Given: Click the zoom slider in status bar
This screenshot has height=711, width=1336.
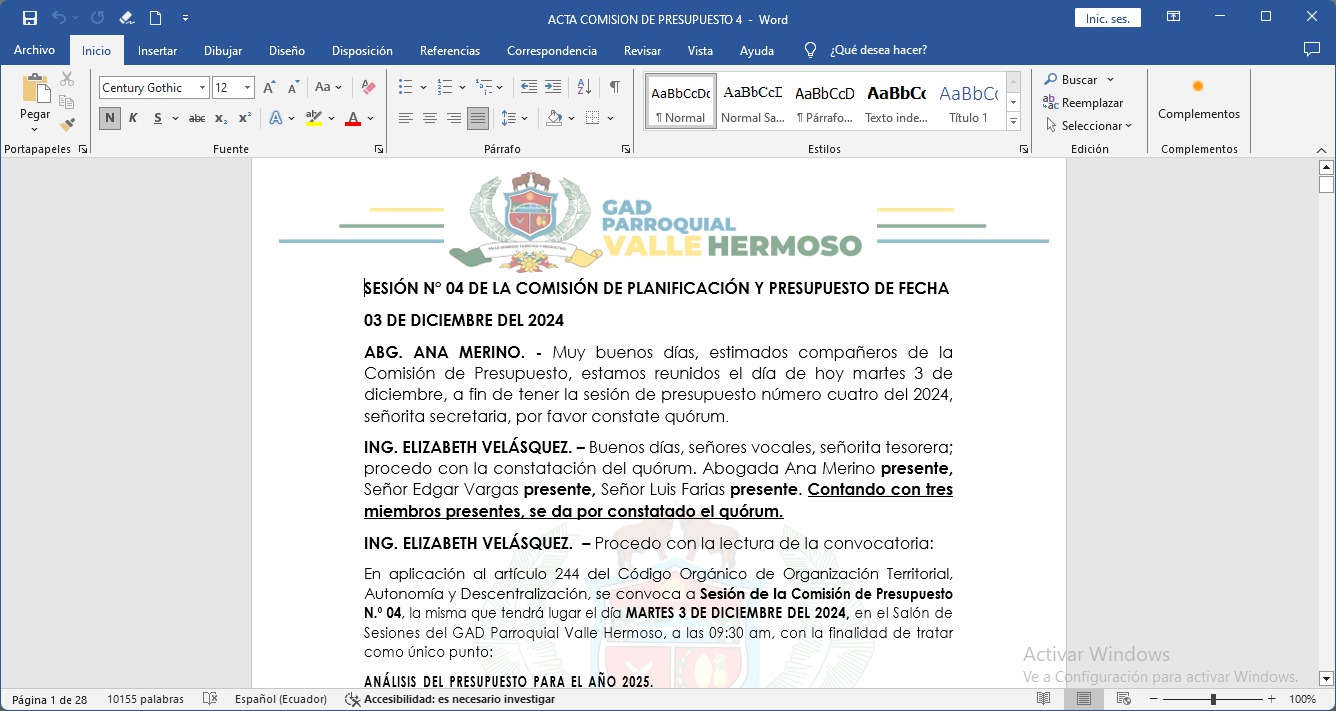Looking at the screenshot, I should click(x=1213, y=699).
